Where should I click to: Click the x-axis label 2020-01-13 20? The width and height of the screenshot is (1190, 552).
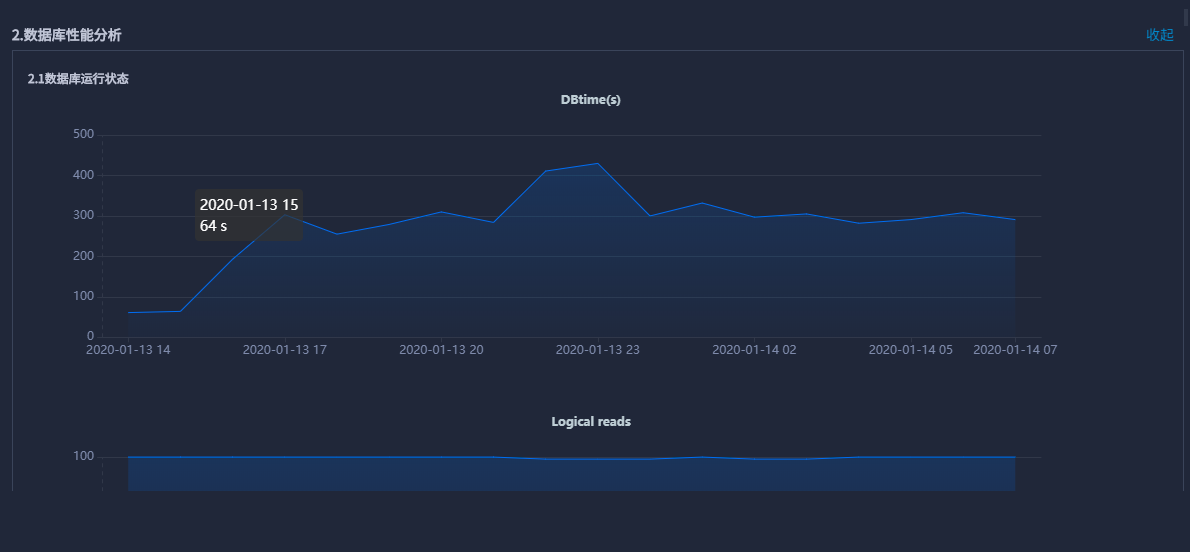441,350
